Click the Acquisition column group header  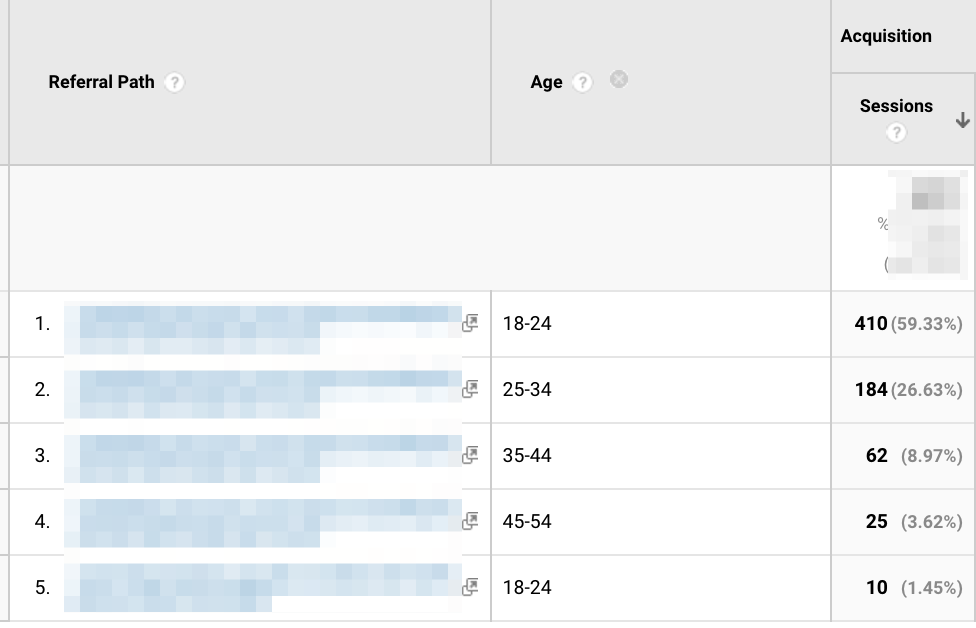click(x=886, y=36)
